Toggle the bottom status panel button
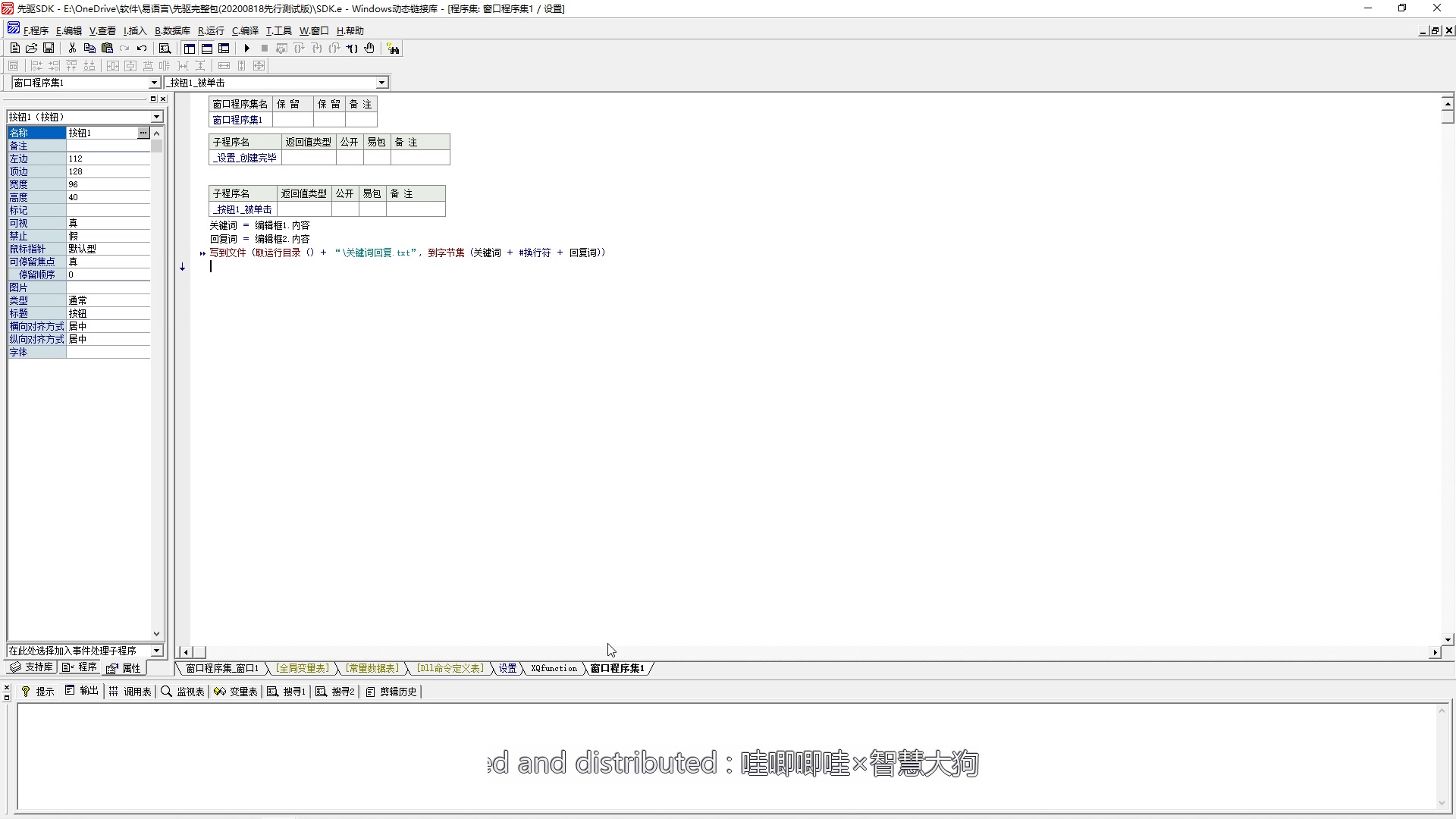The height and width of the screenshot is (819, 1456). point(206,49)
